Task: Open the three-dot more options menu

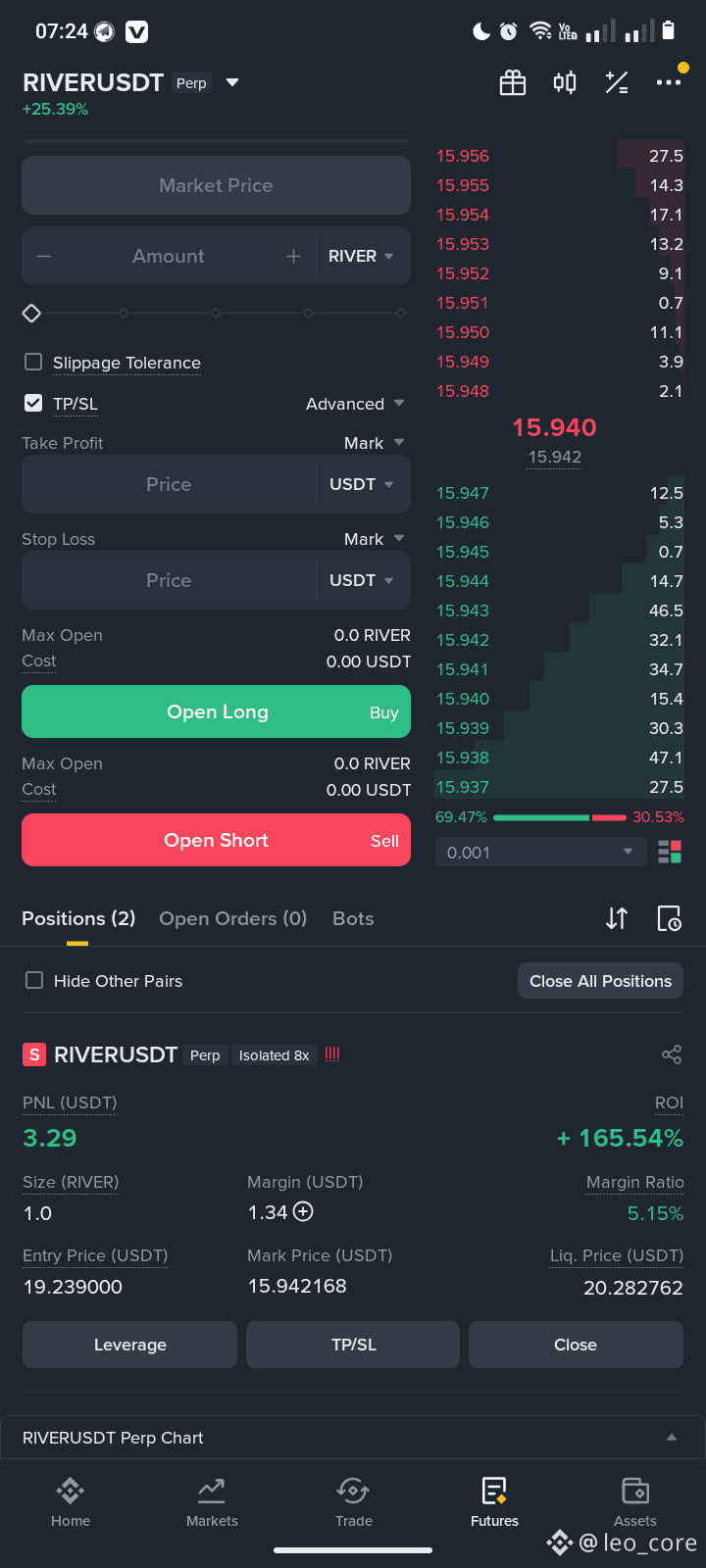Action: (x=669, y=82)
